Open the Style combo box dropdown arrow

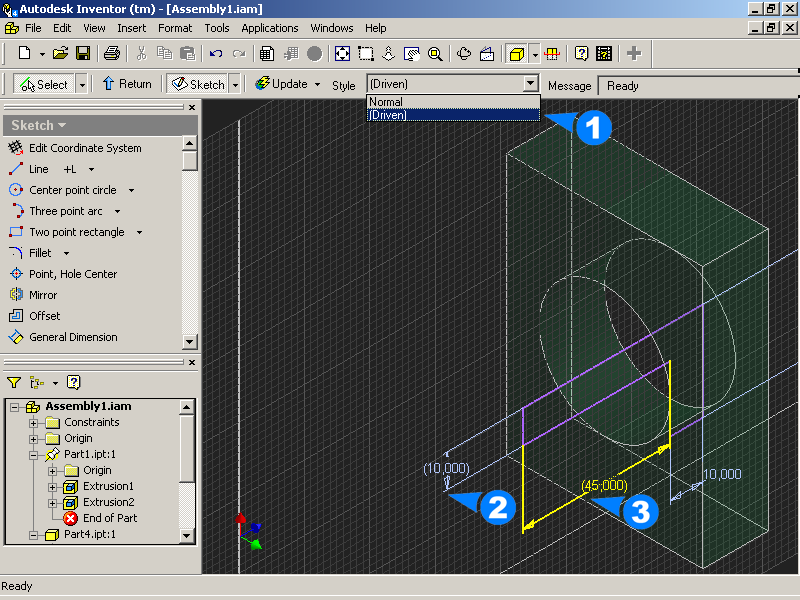[531, 83]
